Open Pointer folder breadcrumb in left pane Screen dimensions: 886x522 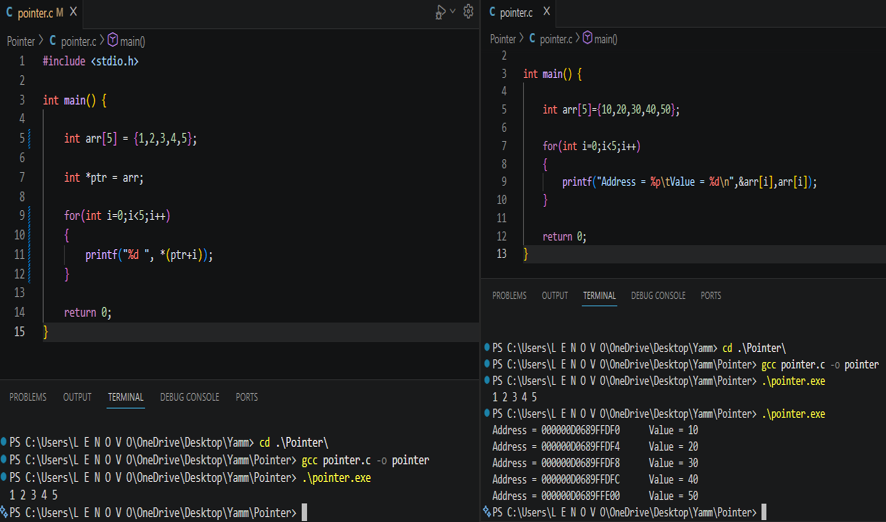click(x=21, y=41)
